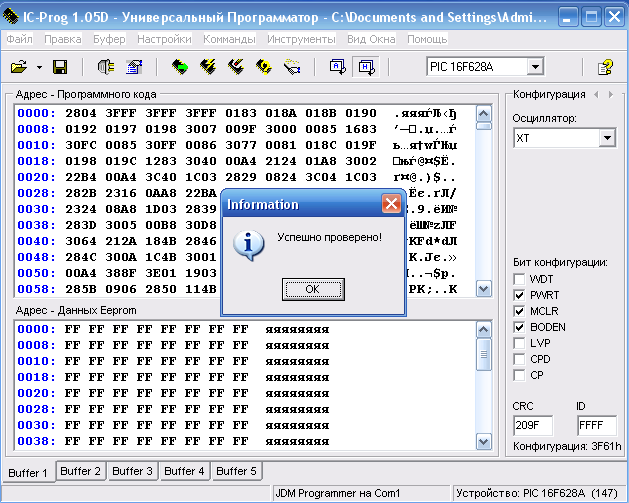Viewport: 629px width, 503px height.
Task: Click the help question mark icon
Action: (x=605, y=67)
